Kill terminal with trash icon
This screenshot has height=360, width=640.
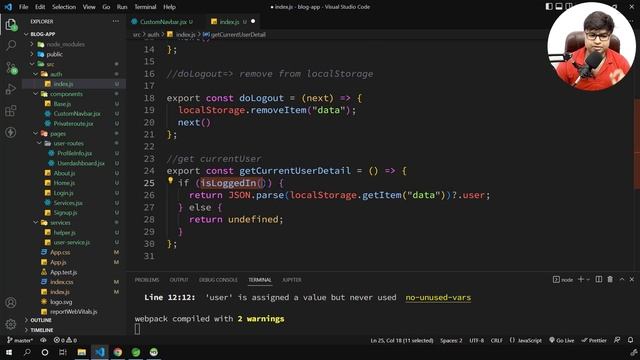coord(610,280)
